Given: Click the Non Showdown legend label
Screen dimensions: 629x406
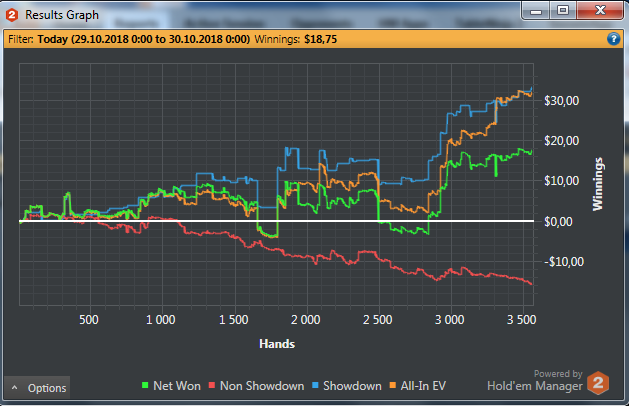Looking at the screenshot, I should (x=262, y=386).
